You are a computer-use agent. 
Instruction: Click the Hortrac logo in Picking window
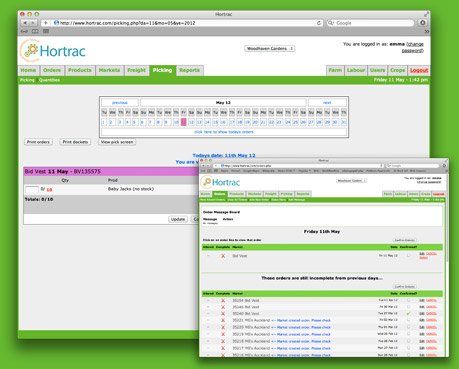(x=52, y=50)
